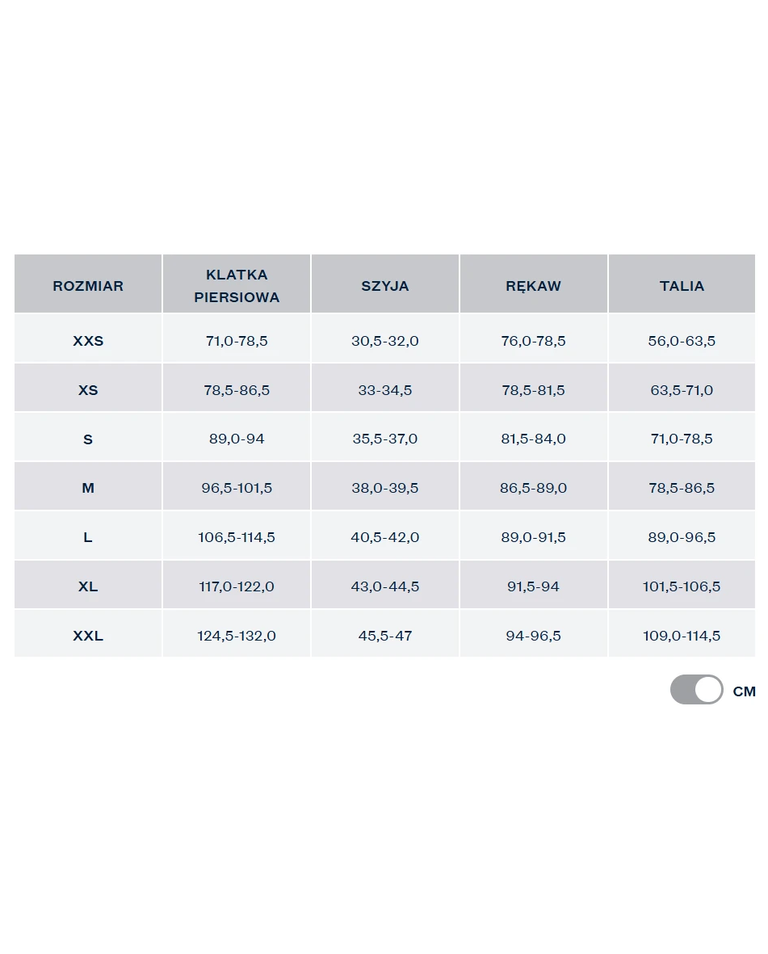Screen dimensions: 768x954
Task: Click the RĘKAW column header
Action: point(533,285)
